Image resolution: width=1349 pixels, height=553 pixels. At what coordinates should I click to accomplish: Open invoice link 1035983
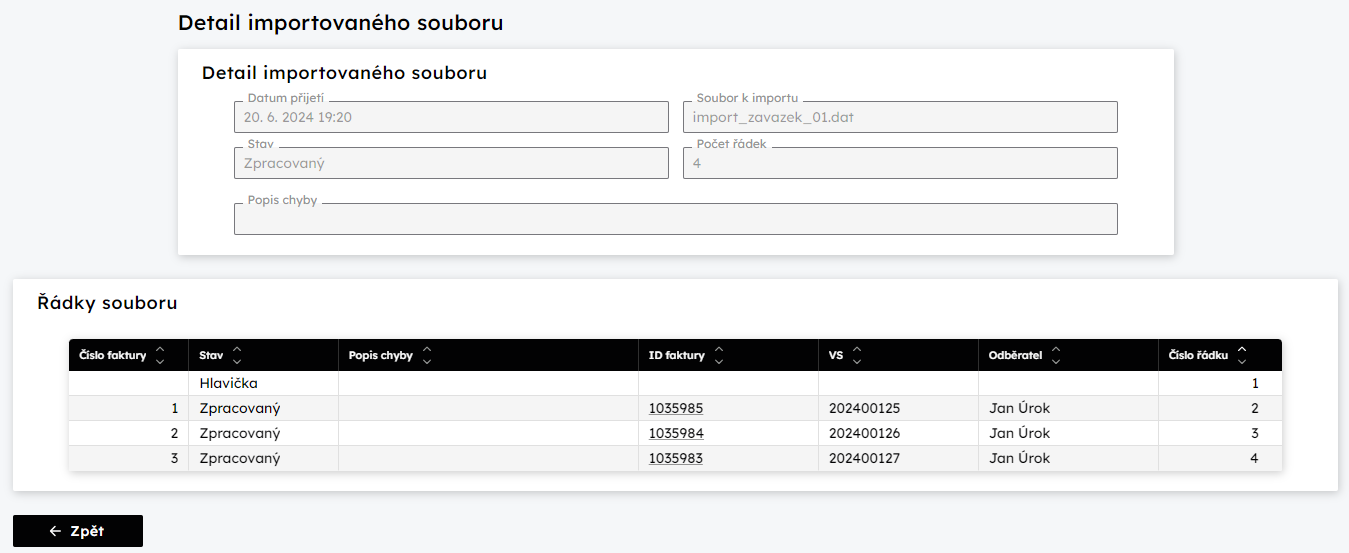click(x=676, y=458)
